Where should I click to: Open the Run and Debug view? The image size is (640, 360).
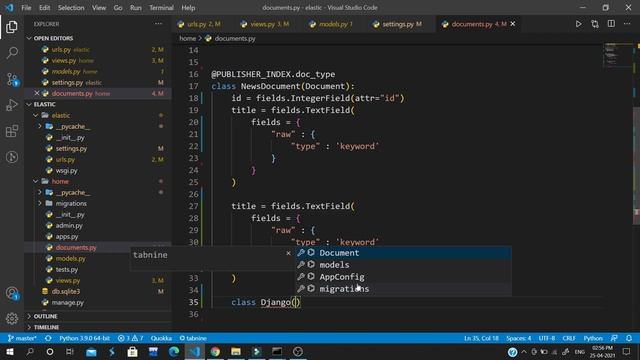(x=12, y=105)
